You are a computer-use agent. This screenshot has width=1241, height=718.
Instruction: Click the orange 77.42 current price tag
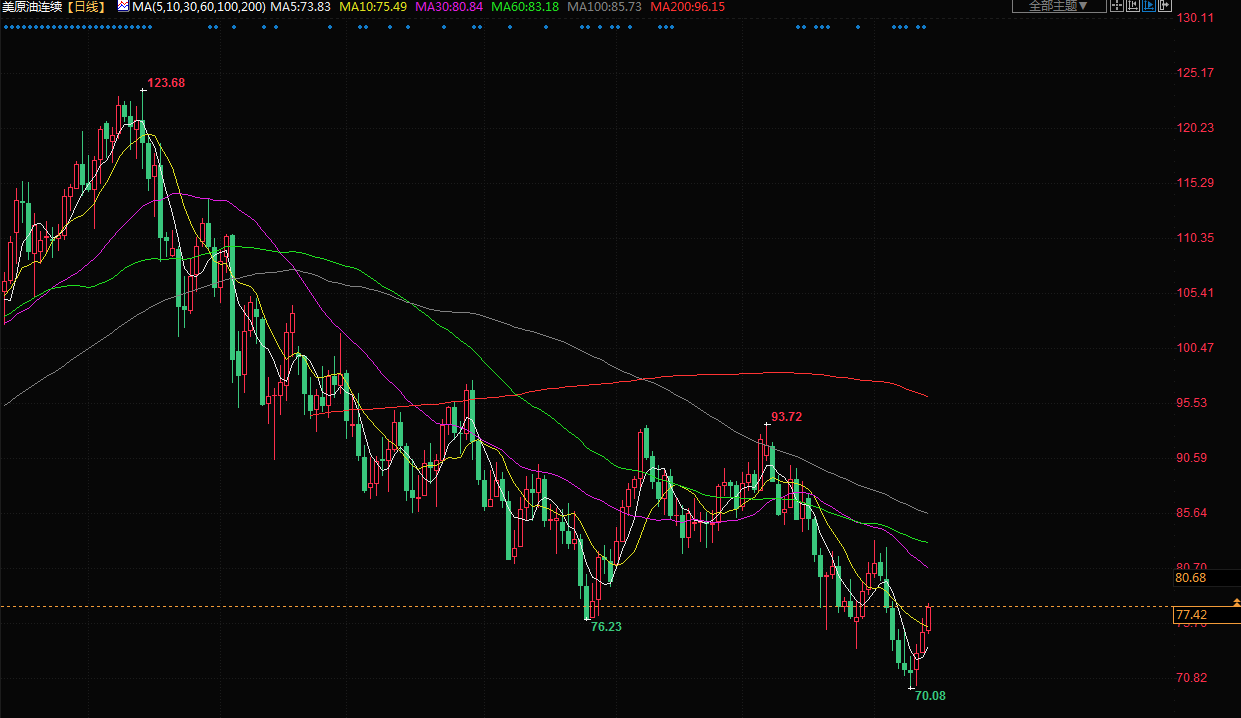pos(1191,615)
